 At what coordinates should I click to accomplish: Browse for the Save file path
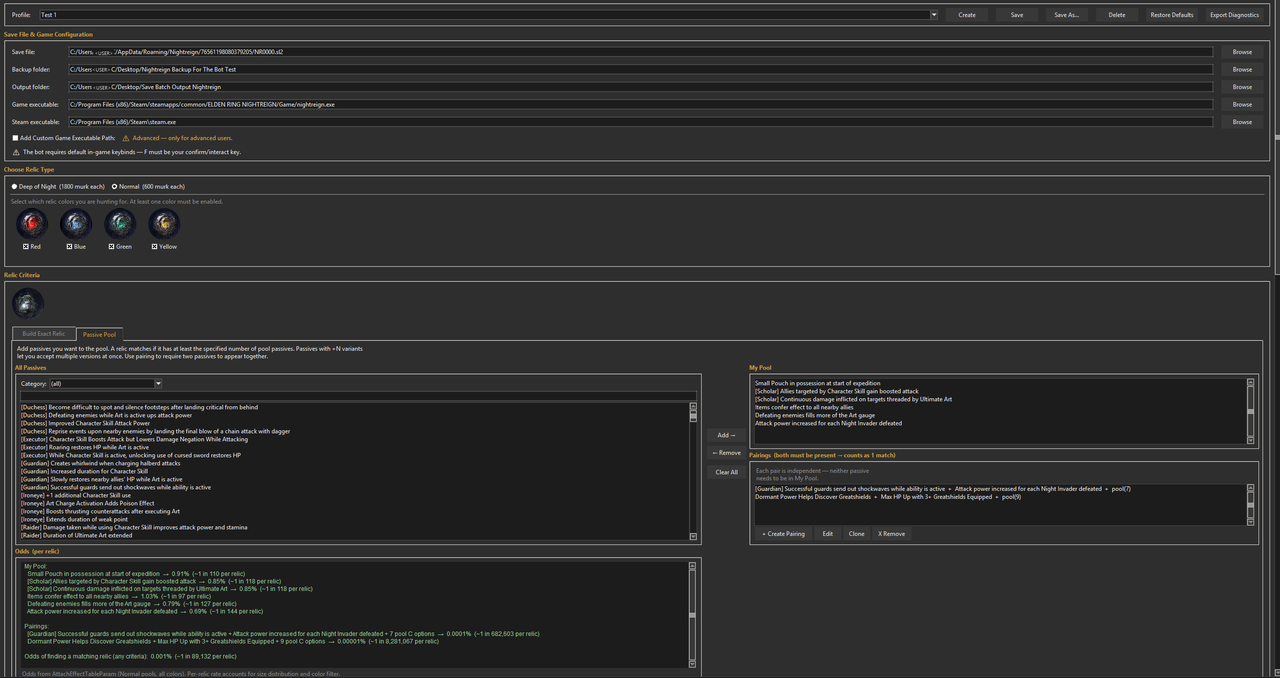pyautogui.click(x=1241, y=52)
